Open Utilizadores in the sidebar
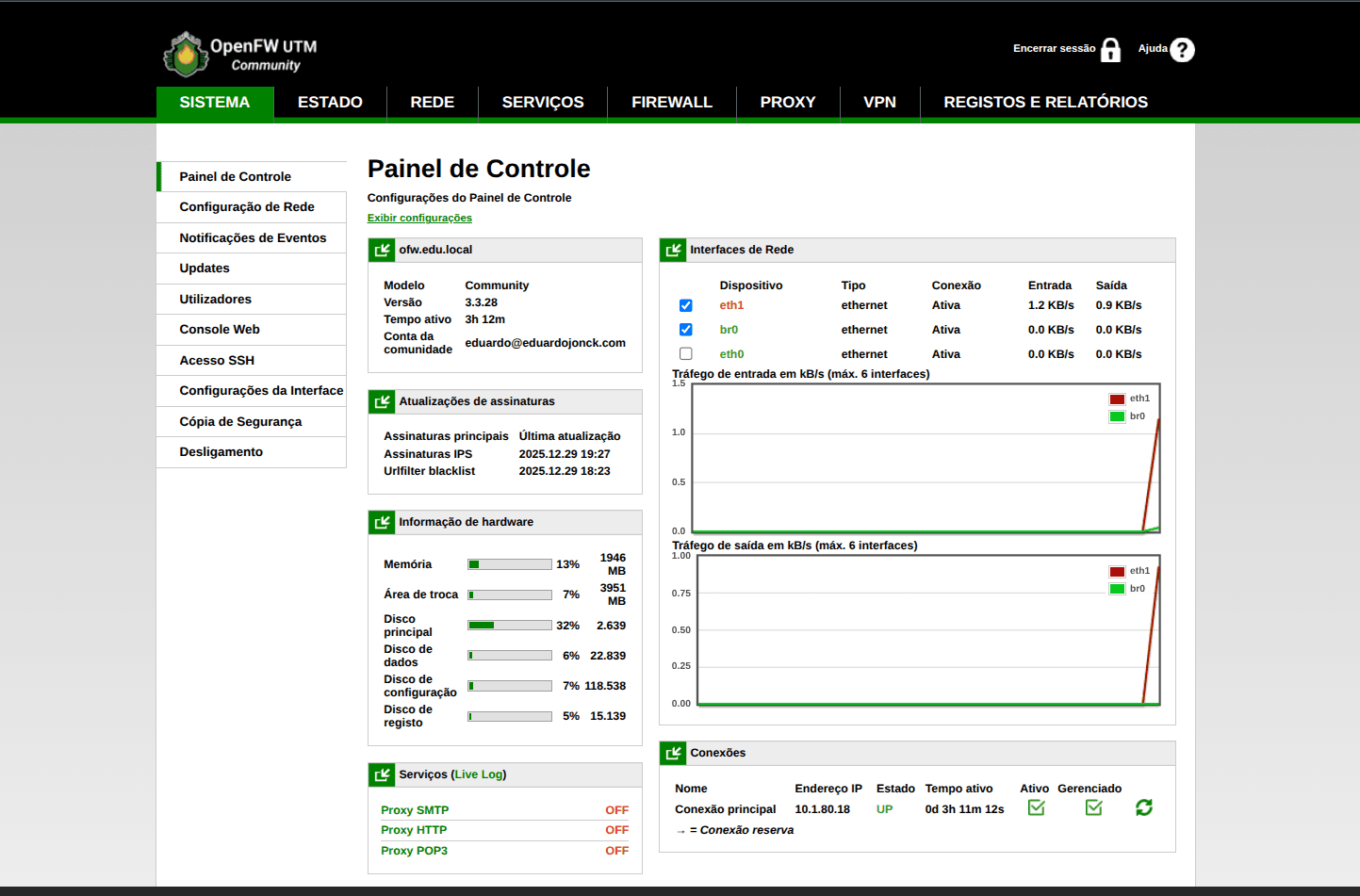1360x896 pixels. [252, 300]
